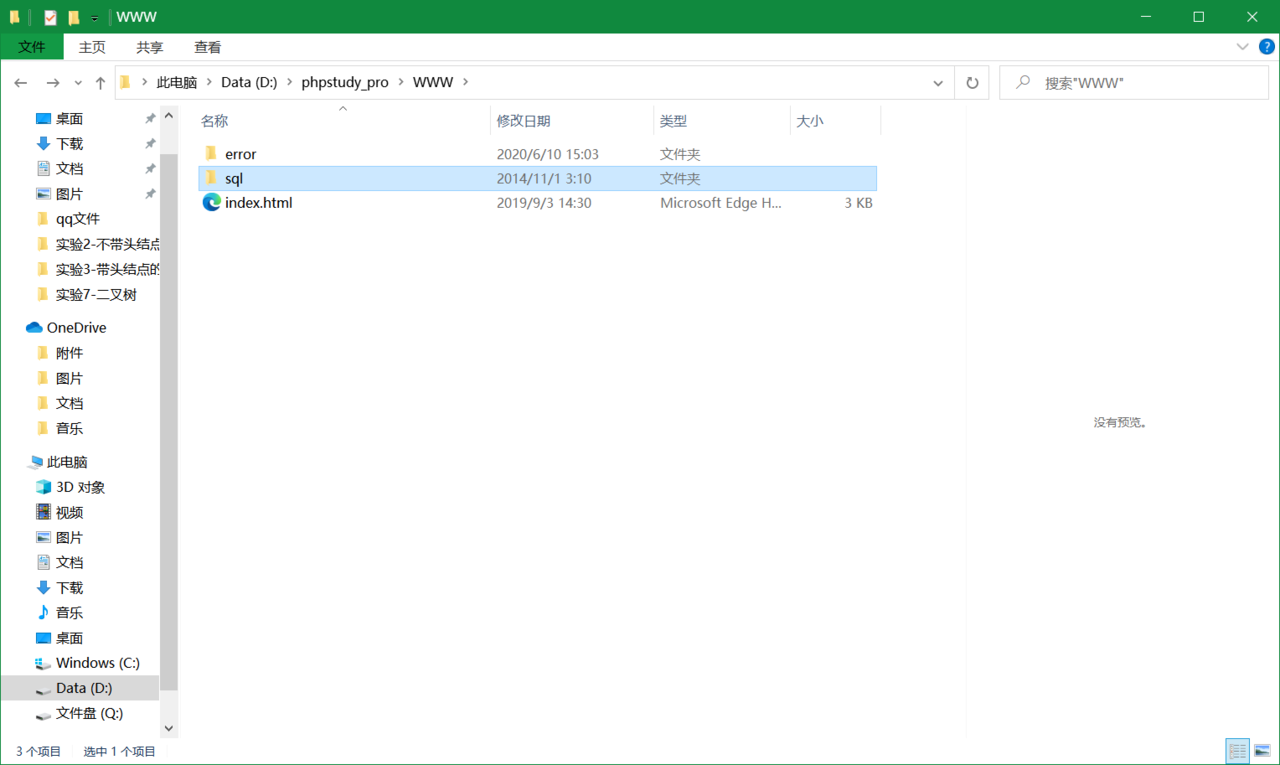The height and width of the screenshot is (765, 1280).
Task: Select OneDrive in the navigation pane
Action: point(76,328)
